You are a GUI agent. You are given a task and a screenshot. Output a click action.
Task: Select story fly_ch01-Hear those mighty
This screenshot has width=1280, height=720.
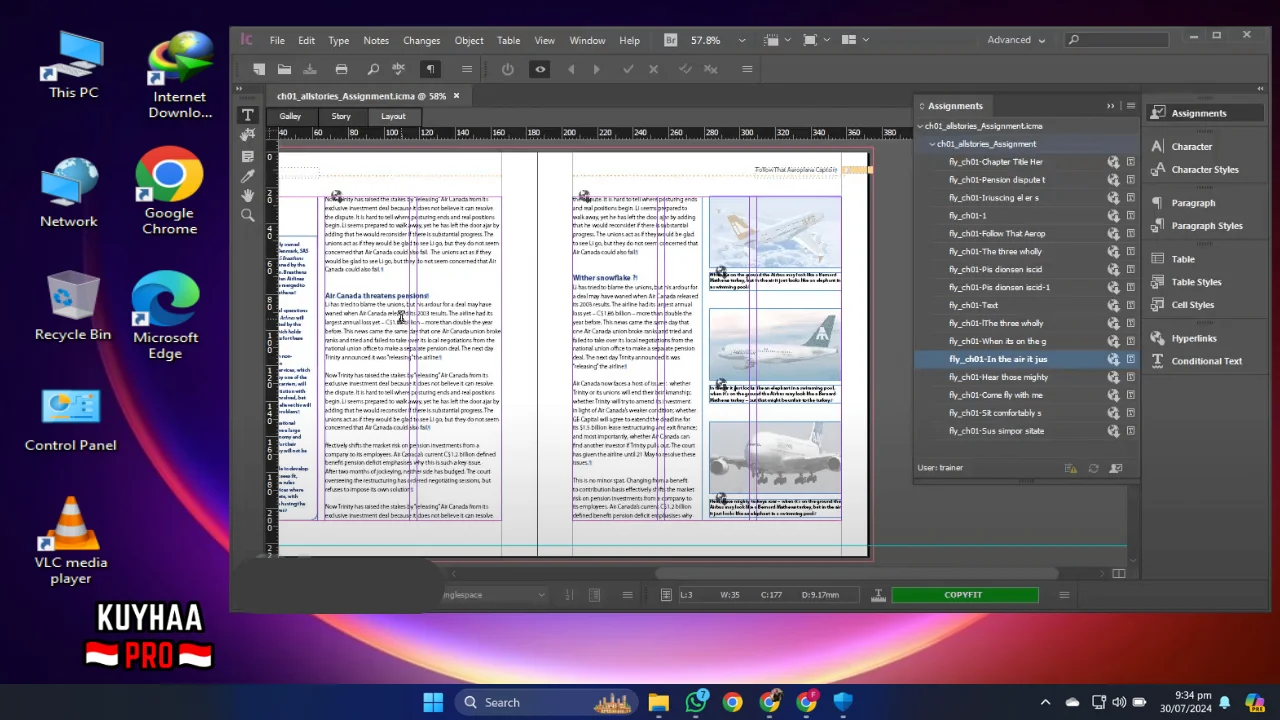(999, 377)
